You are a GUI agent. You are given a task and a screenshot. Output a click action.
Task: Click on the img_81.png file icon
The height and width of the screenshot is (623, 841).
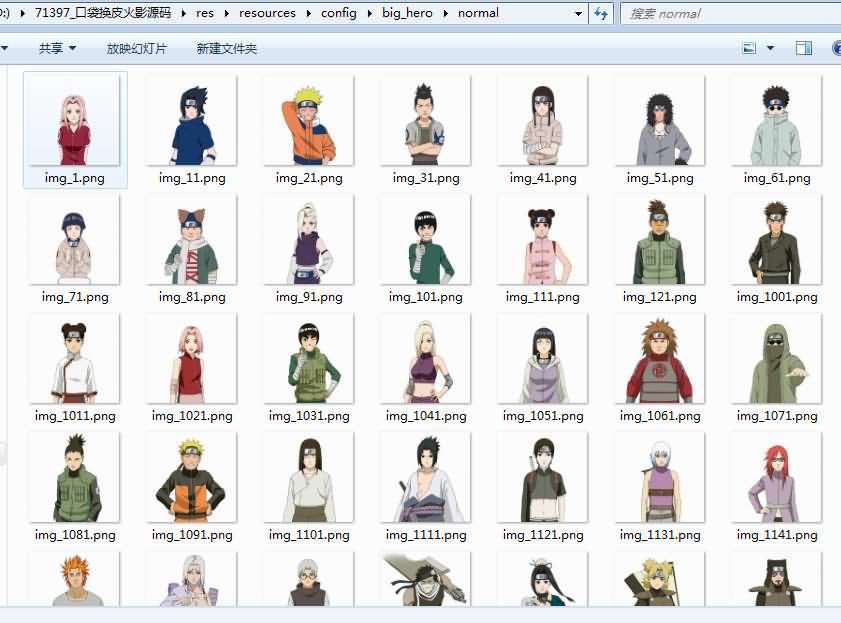tap(192, 240)
